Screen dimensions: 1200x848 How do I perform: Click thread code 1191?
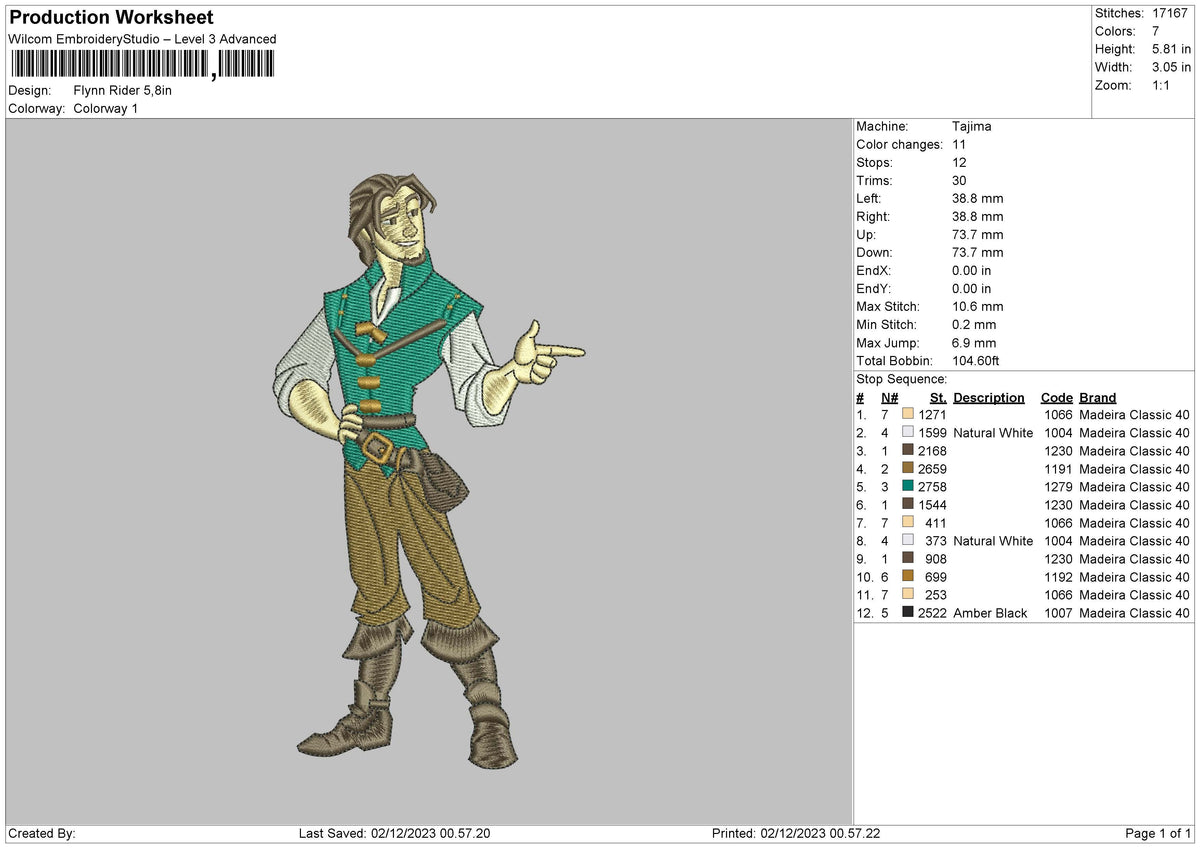(x=1058, y=469)
